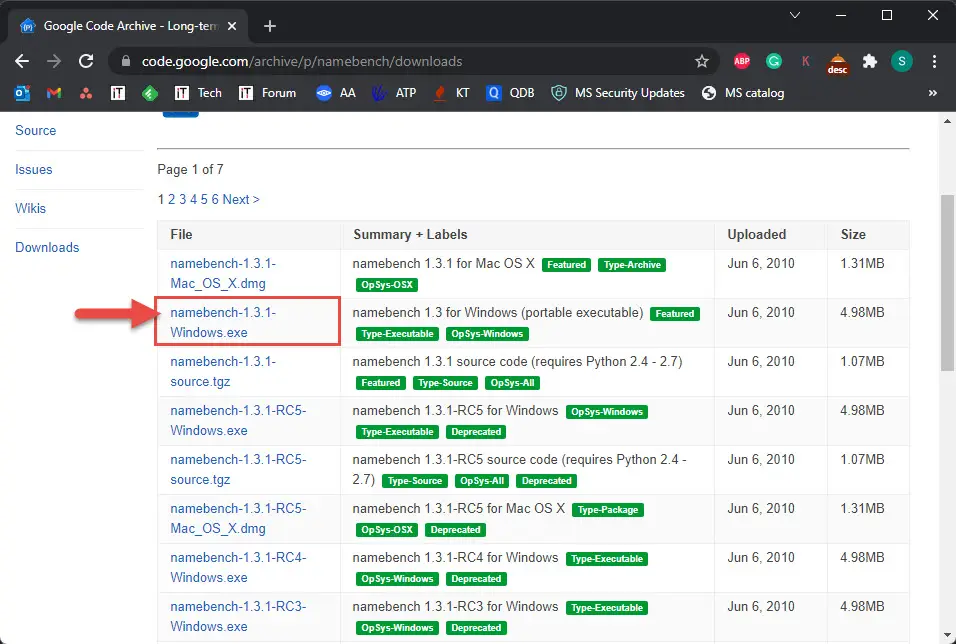
Task: Open the Tech bookmark
Action: [198, 93]
